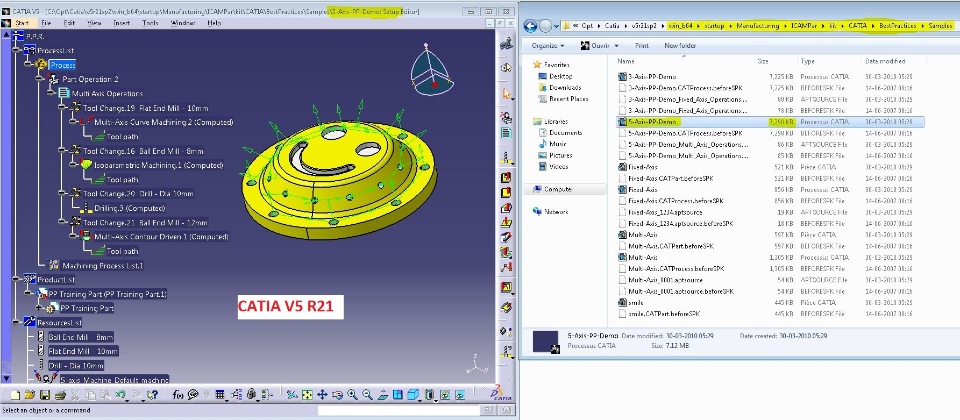Image resolution: width=960 pixels, height=420 pixels.
Task: Click the Fit All In icon
Action: pos(307,395)
